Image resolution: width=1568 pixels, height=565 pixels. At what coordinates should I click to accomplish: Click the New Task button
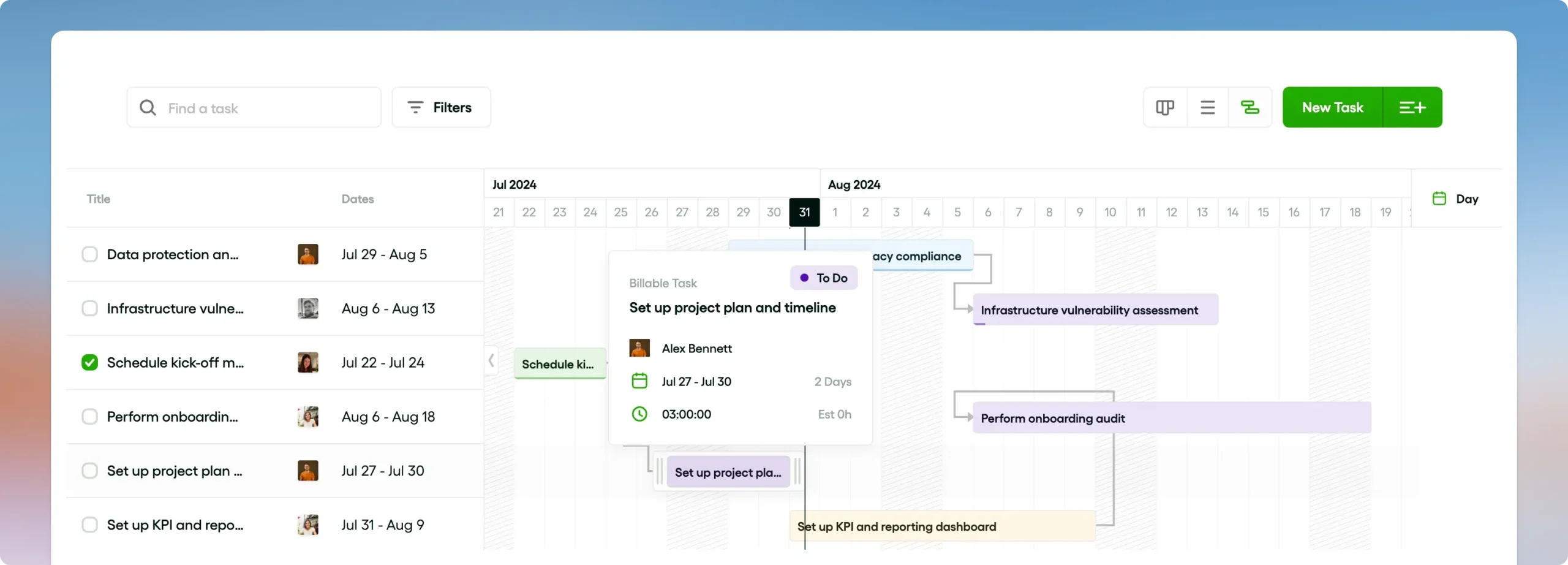point(1333,107)
